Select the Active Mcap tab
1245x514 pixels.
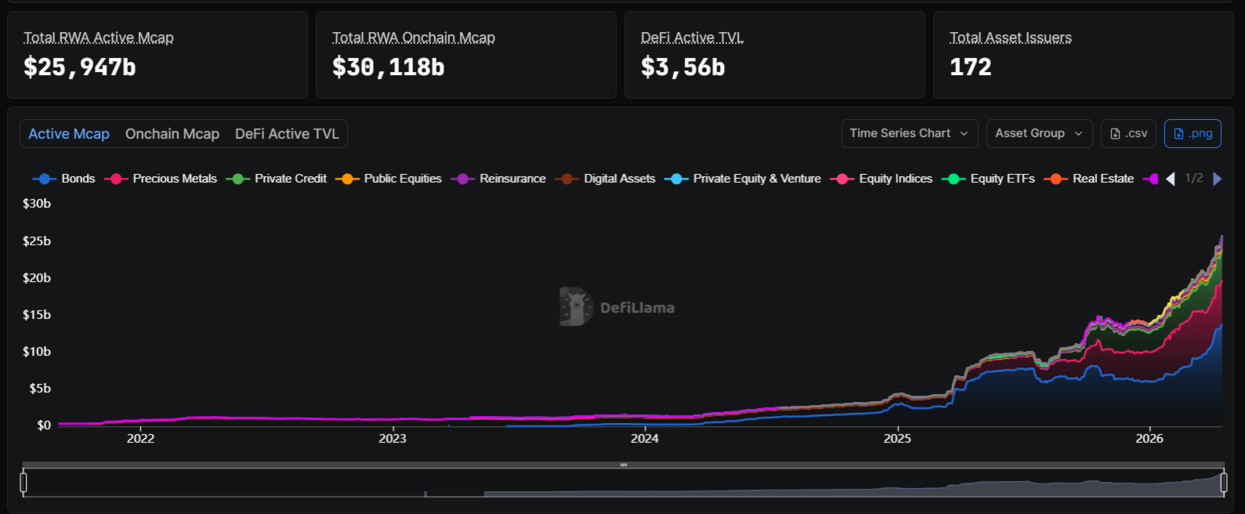69,134
